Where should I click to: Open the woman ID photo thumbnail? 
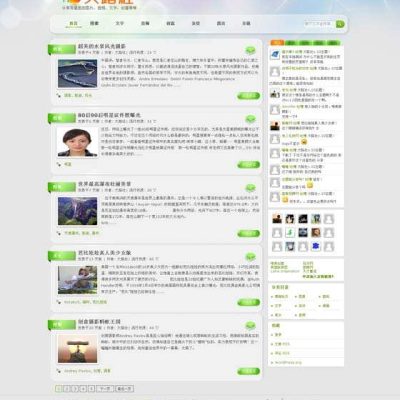click(x=78, y=142)
